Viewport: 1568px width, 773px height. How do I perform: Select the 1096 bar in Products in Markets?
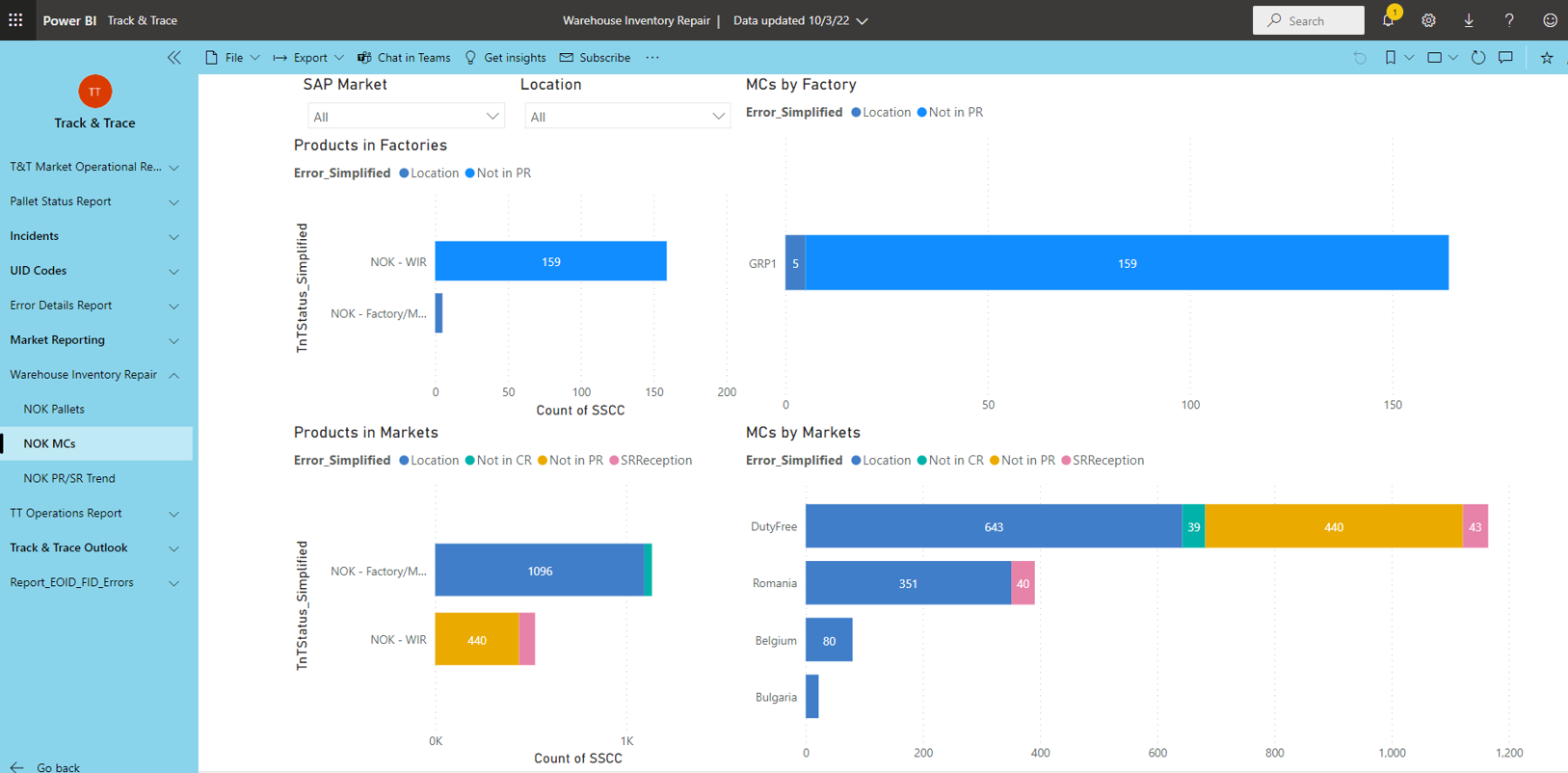point(540,571)
